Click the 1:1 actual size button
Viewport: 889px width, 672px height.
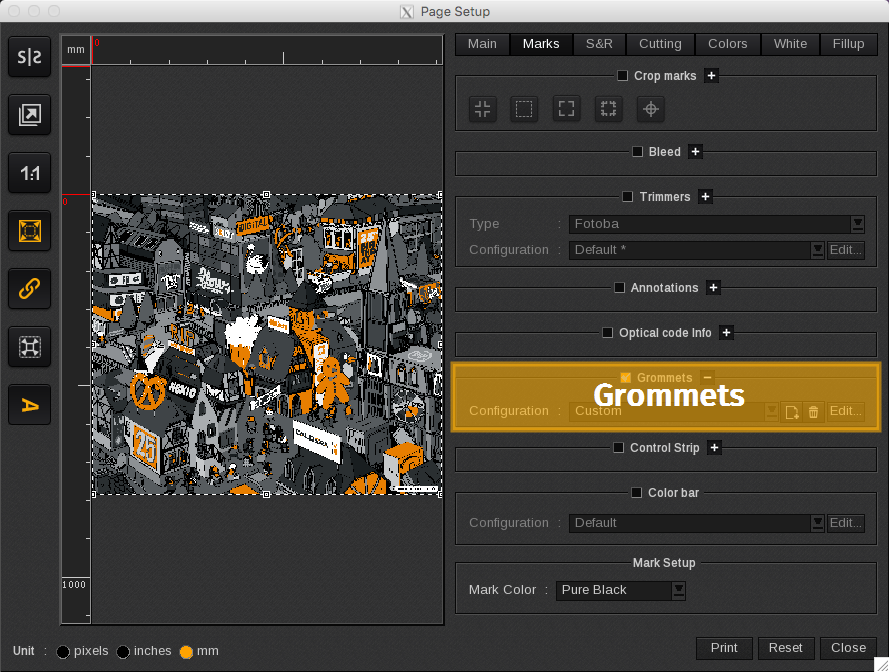point(30,174)
